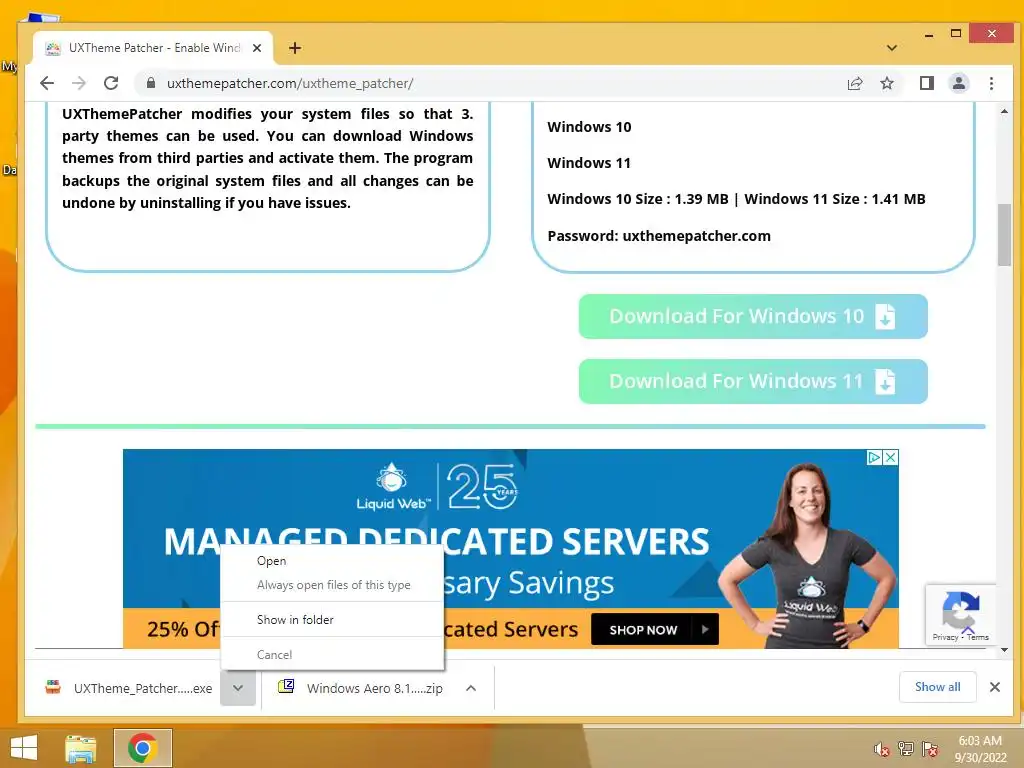The height and width of the screenshot is (768, 1024).
Task: Close the UXTheme Patcher tab
Action: [x=257, y=48]
